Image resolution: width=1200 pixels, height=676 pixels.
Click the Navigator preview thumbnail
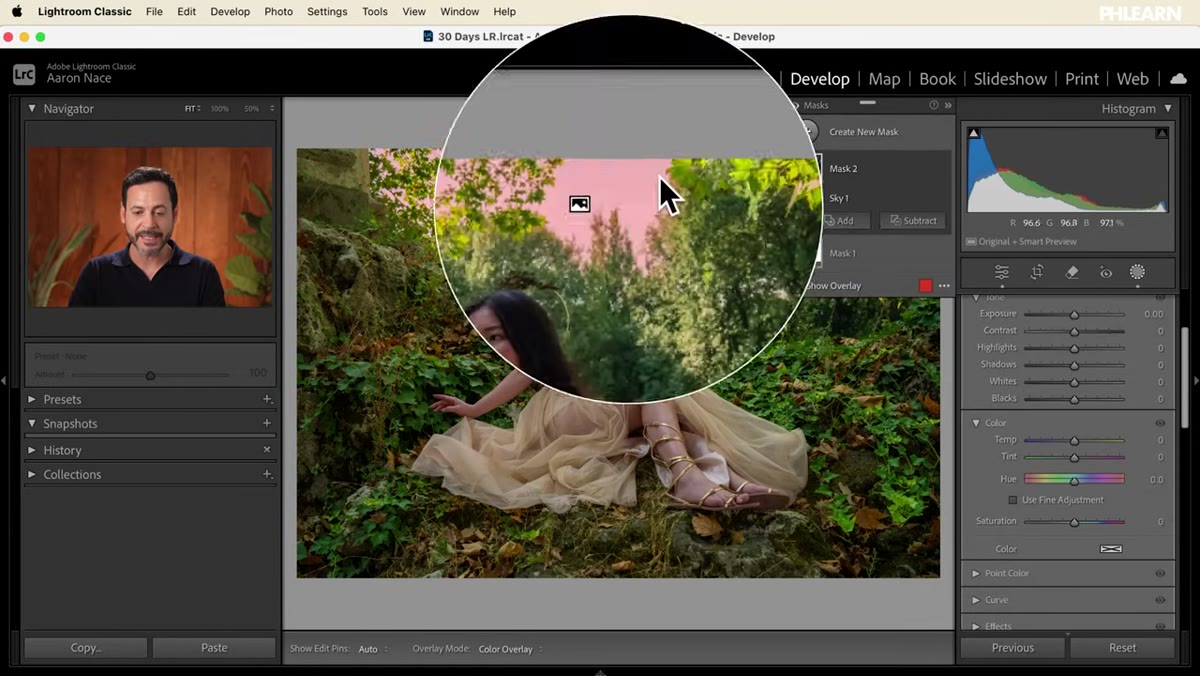pyautogui.click(x=150, y=227)
